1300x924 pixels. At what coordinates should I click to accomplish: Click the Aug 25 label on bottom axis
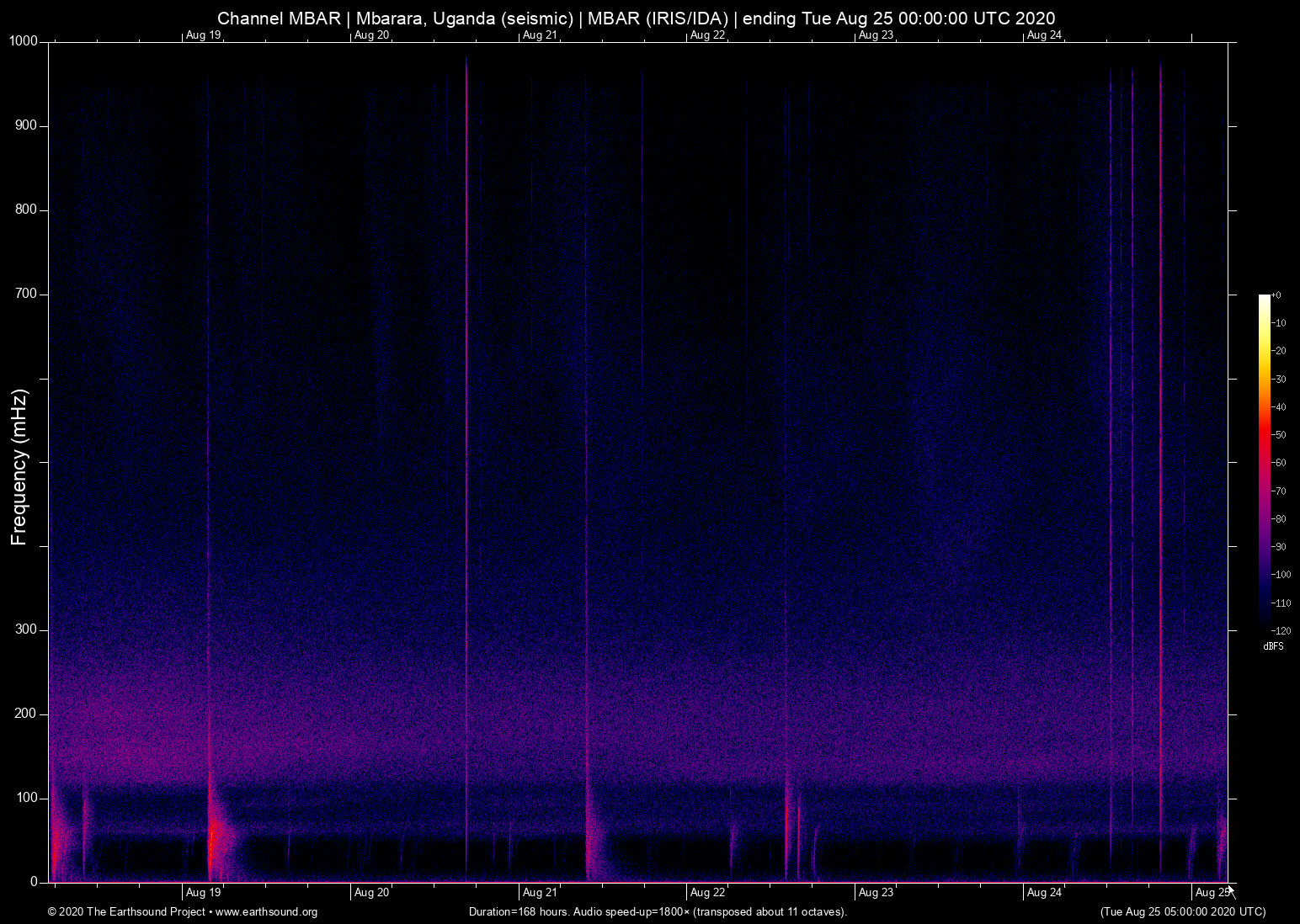1212,893
